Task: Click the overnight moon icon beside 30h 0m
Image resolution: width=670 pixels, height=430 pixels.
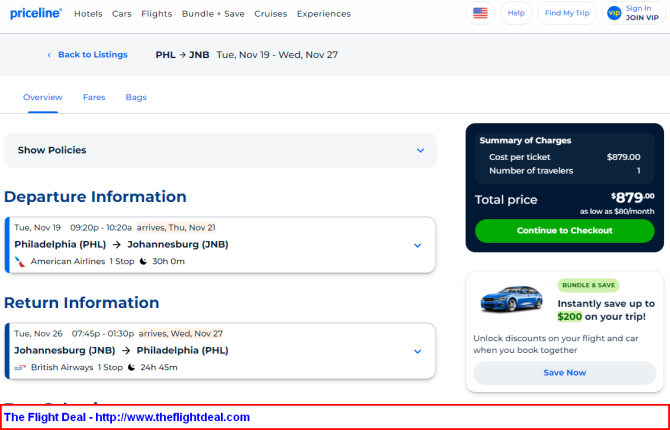Action: [x=143, y=261]
